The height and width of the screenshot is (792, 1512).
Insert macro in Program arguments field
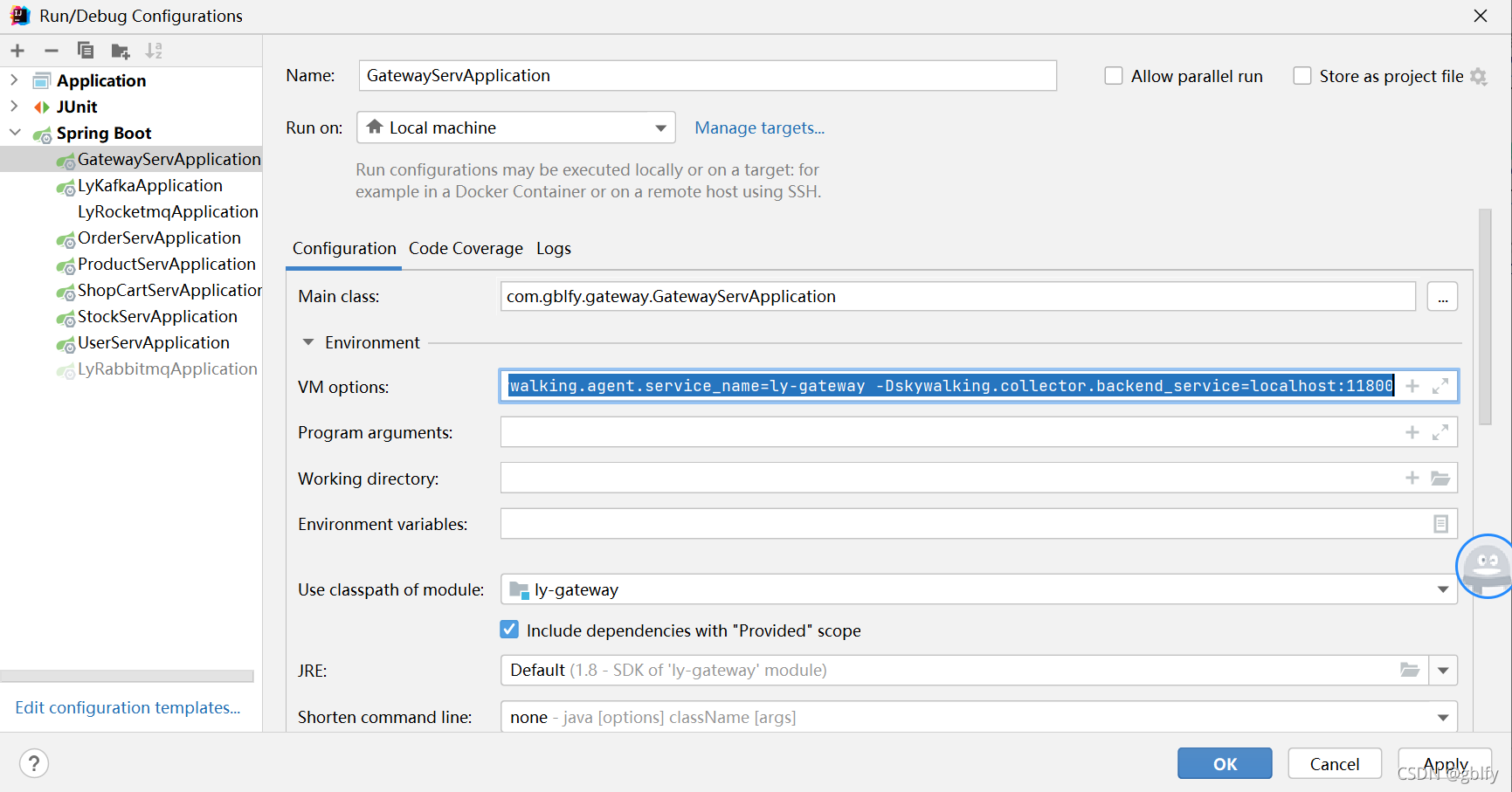click(1412, 432)
